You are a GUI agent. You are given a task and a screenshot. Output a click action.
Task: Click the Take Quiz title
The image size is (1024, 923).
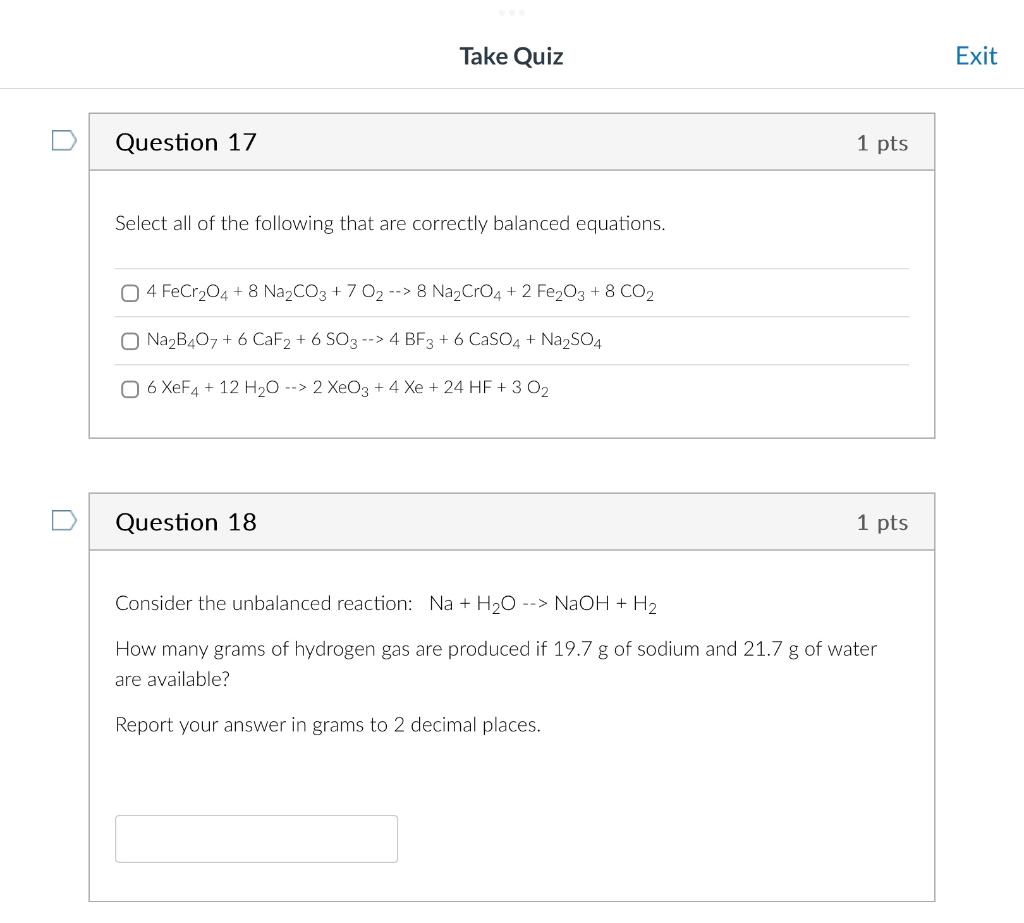511,56
